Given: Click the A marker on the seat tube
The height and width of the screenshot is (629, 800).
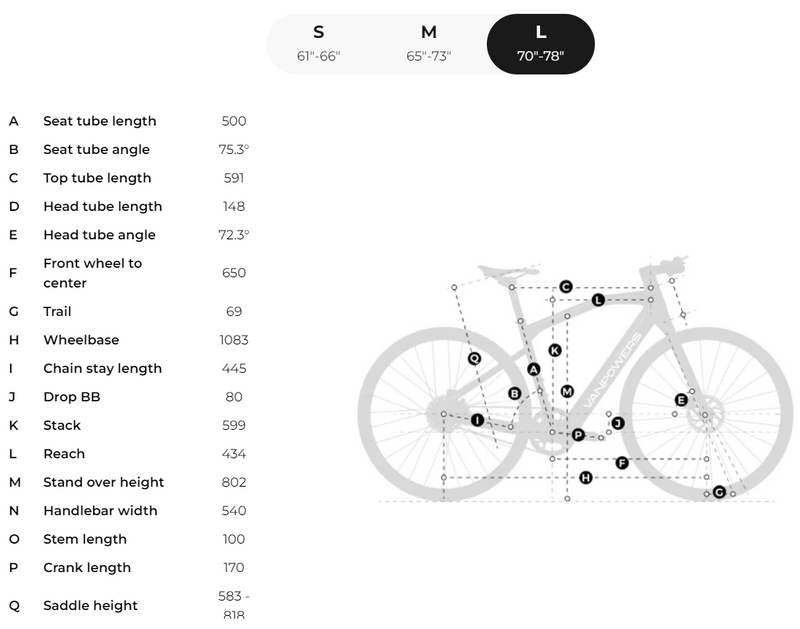Looking at the screenshot, I should [x=533, y=369].
